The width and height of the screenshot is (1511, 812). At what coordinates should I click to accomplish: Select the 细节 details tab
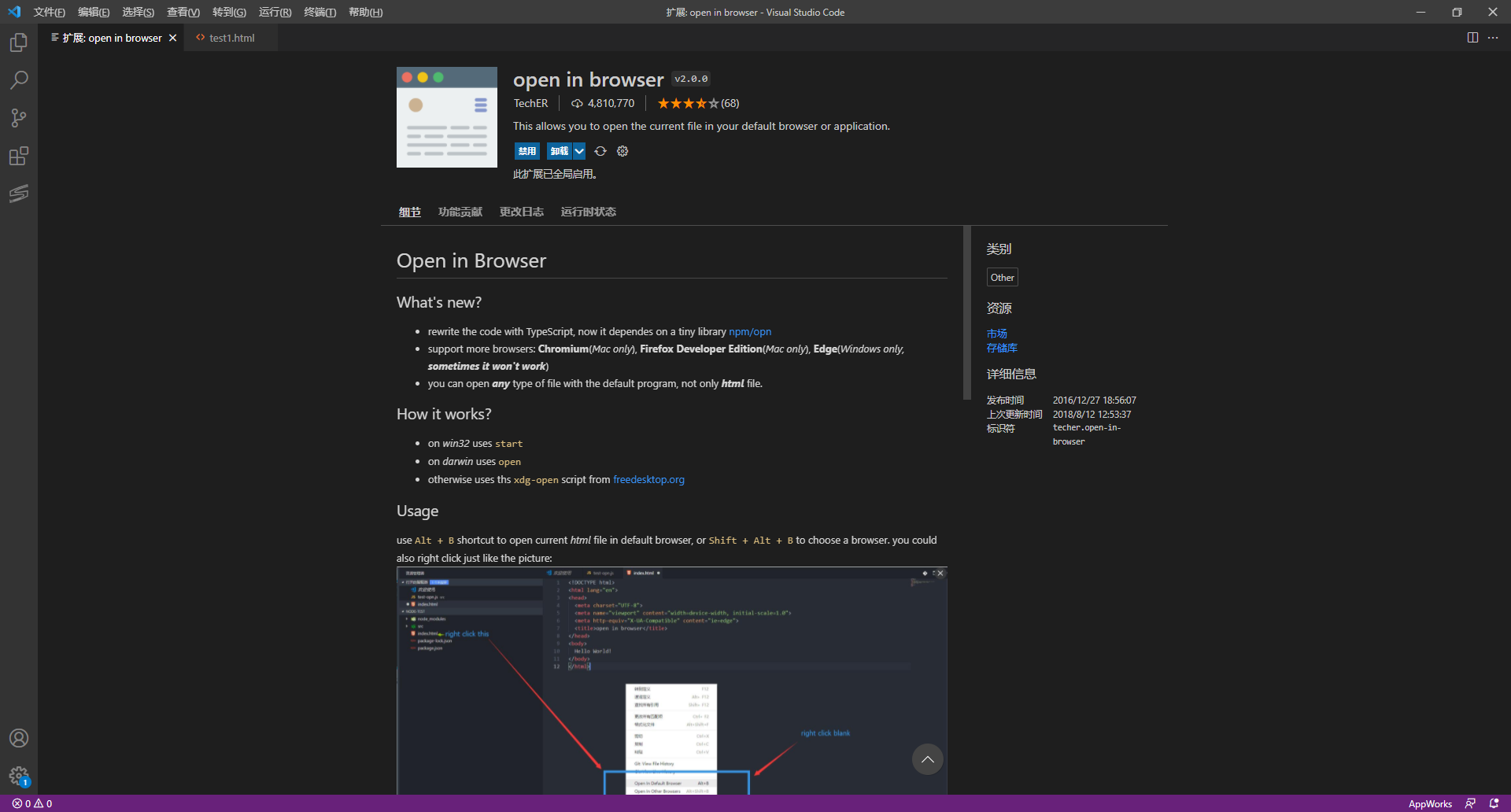point(409,212)
